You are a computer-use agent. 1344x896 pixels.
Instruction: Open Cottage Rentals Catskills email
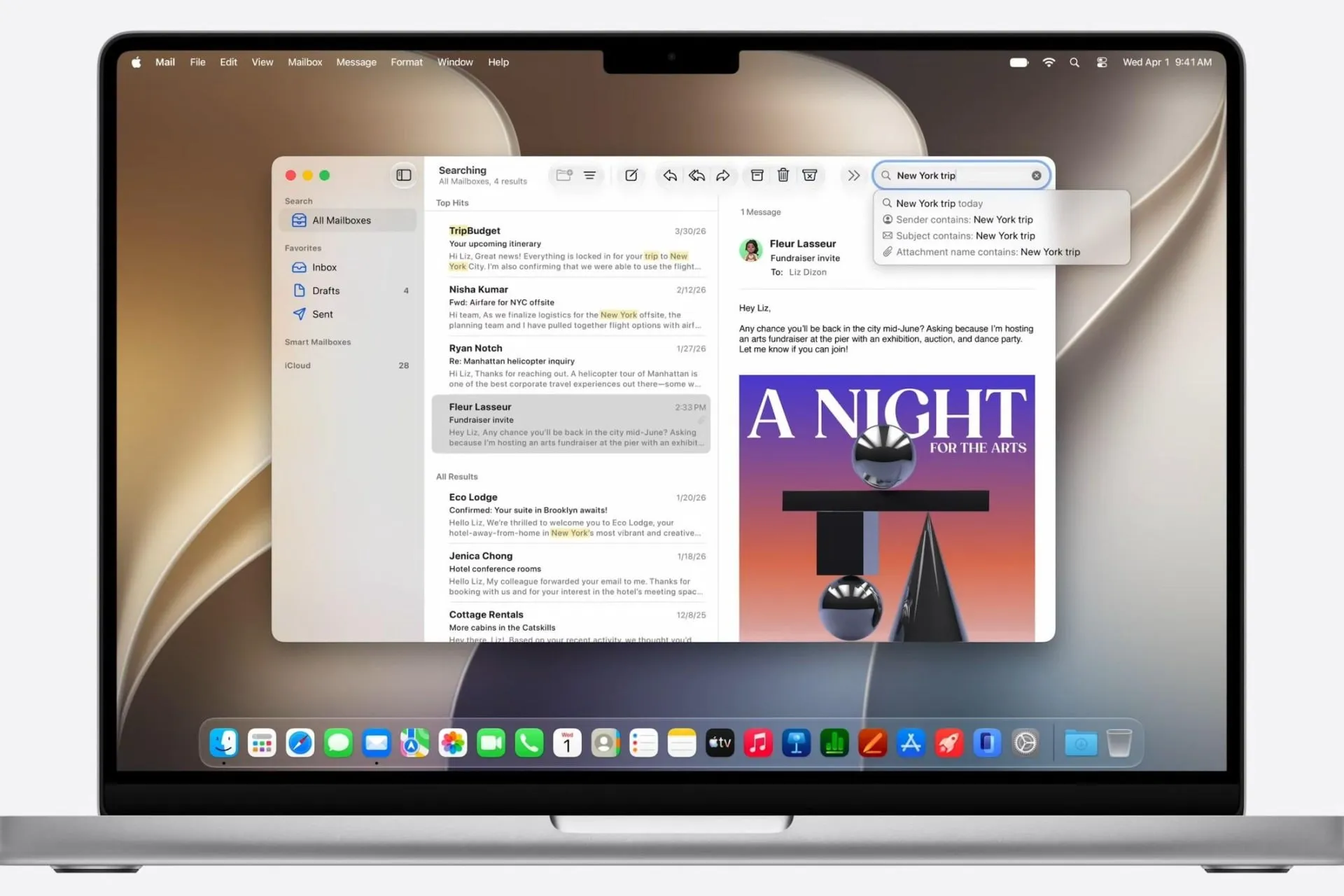(x=571, y=626)
